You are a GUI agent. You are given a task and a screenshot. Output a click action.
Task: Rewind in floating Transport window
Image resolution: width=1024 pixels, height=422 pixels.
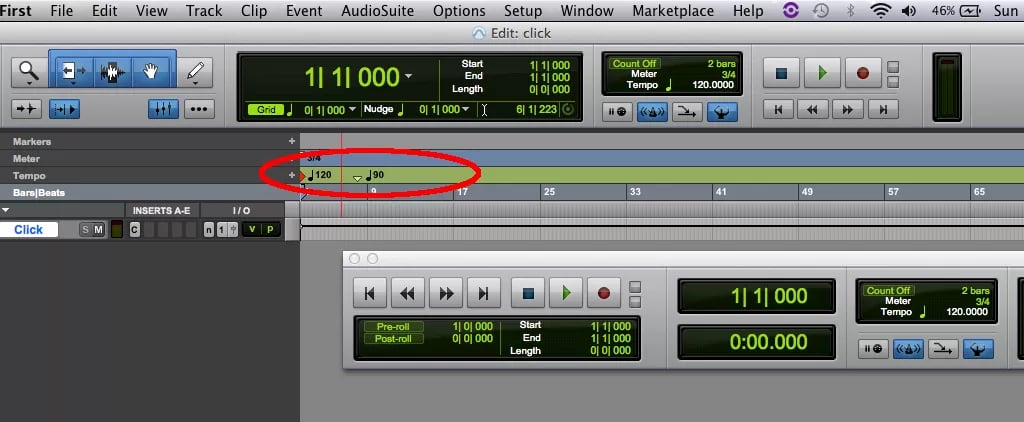(408, 293)
